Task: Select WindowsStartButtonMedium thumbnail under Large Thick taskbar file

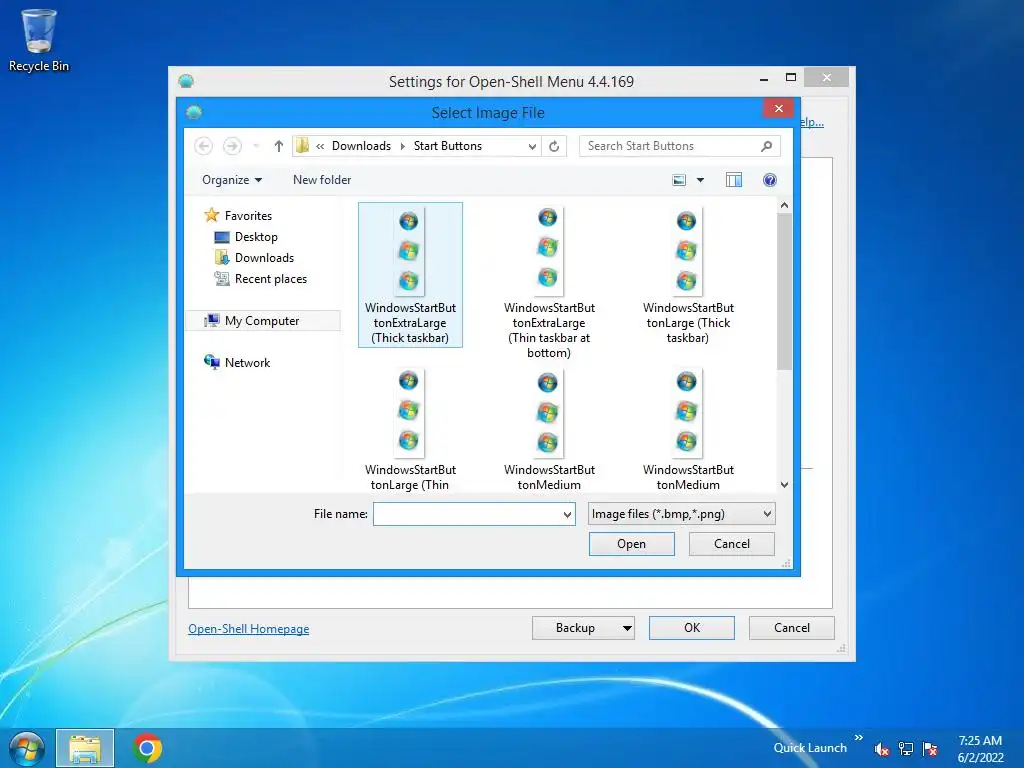Action: (x=686, y=411)
